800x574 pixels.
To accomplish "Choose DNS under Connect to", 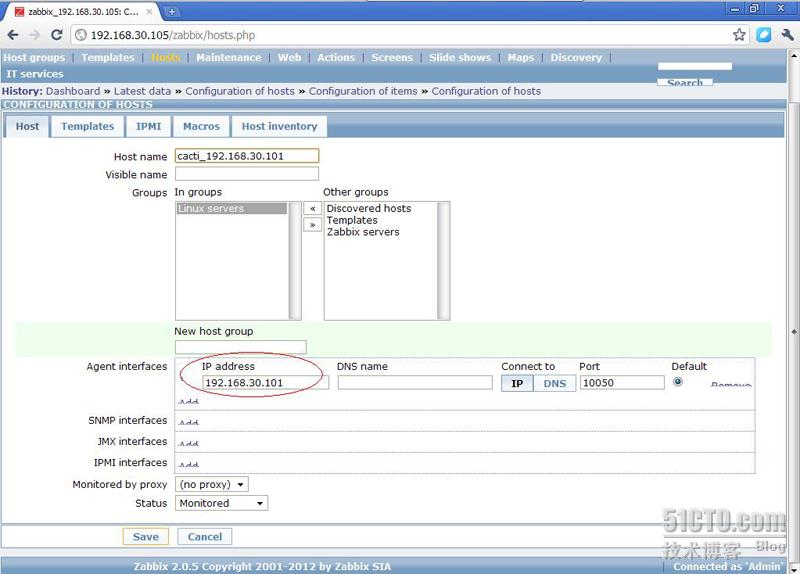I will [x=555, y=383].
